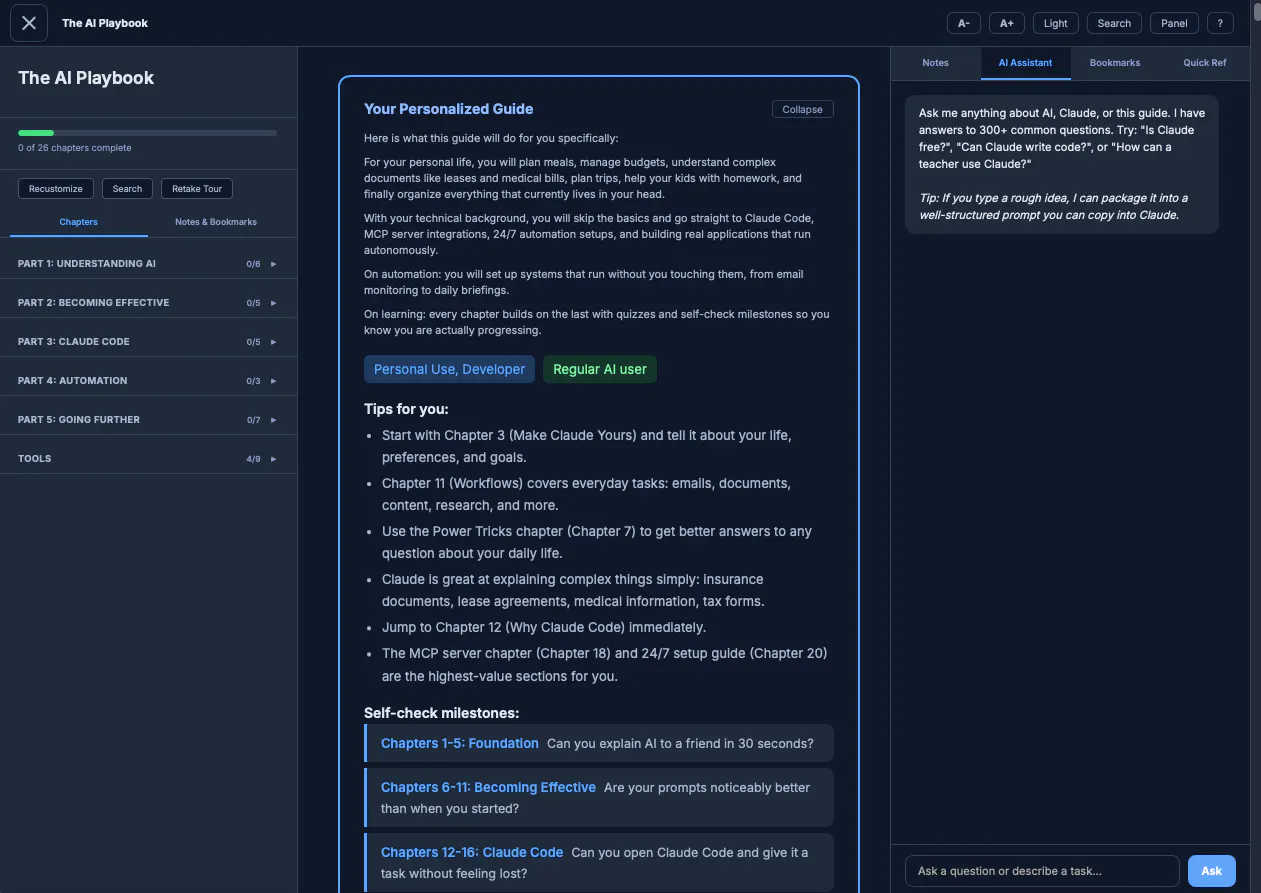Focus the Ask a question input field
The image size is (1261, 893).
click(1042, 871)
